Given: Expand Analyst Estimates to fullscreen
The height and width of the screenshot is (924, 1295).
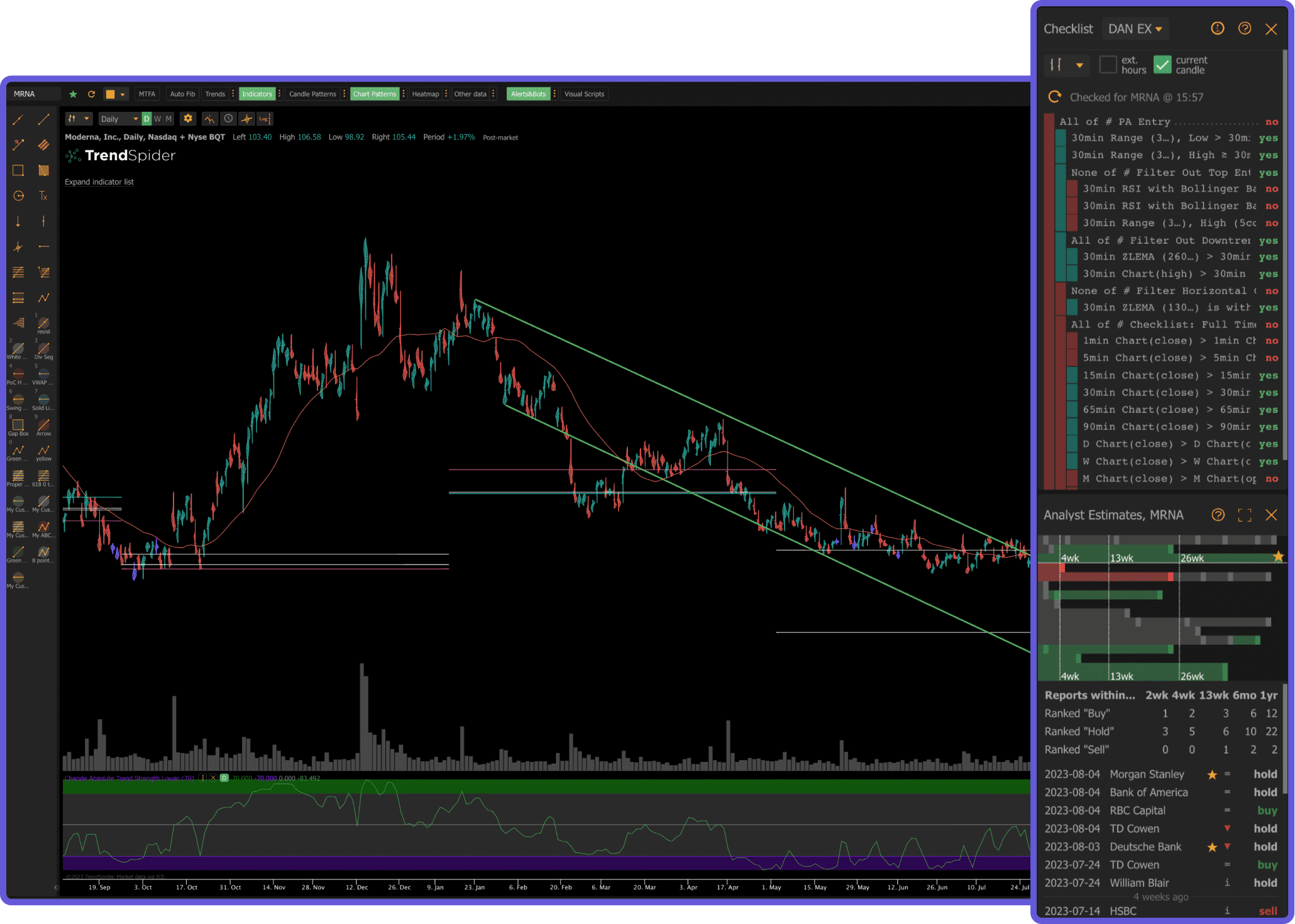Looking at the screenshot, I should point(1244,515).
